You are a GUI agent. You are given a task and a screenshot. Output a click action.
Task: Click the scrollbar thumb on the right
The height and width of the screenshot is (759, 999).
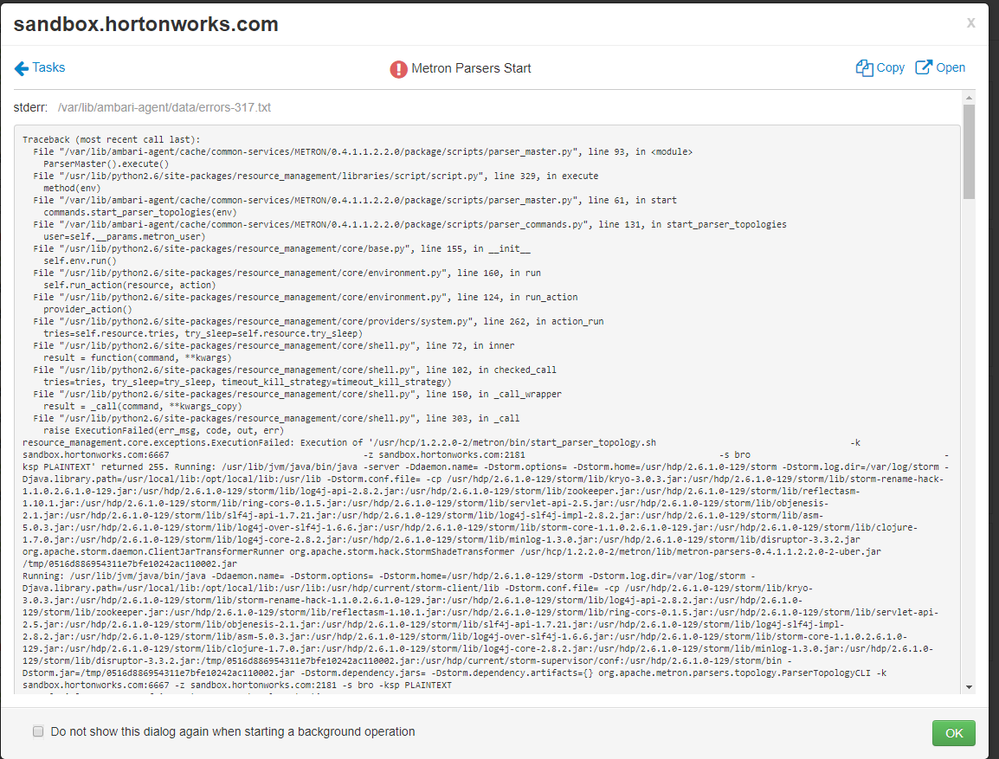point(970,148)
